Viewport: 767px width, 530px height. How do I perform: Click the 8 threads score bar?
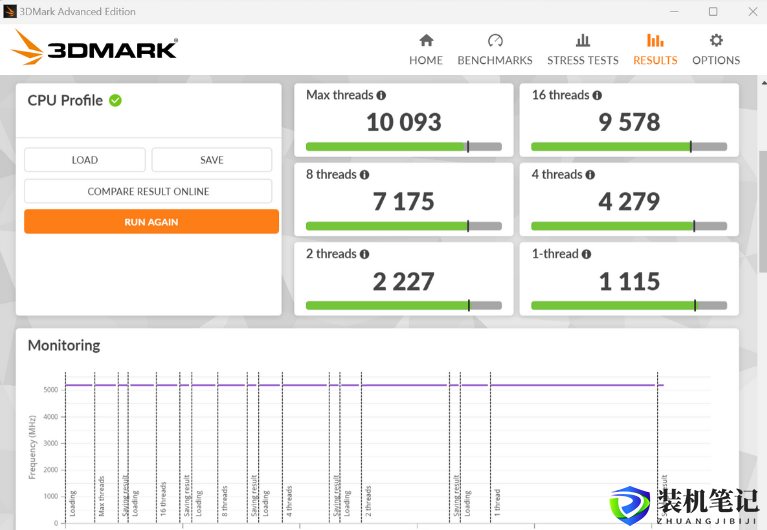point(404,226)
